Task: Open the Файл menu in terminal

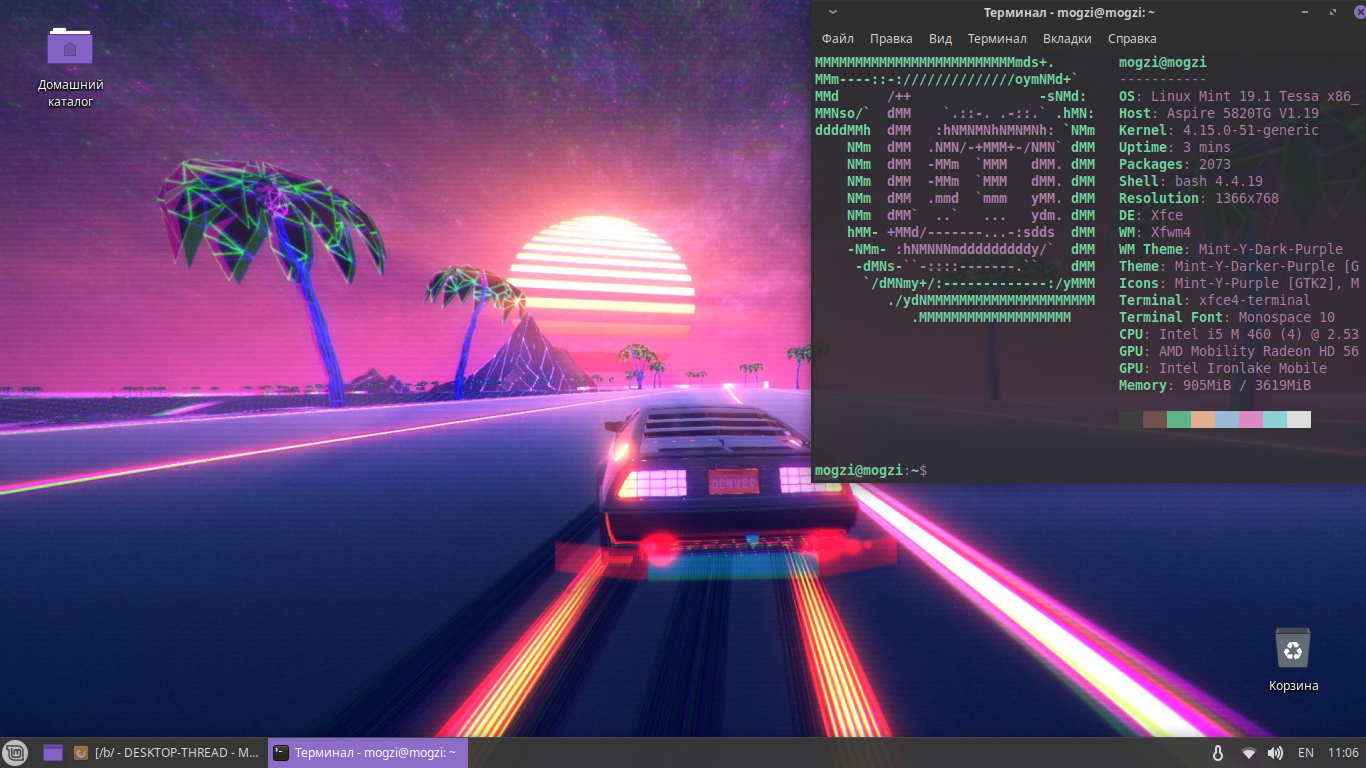Action: 838,39
